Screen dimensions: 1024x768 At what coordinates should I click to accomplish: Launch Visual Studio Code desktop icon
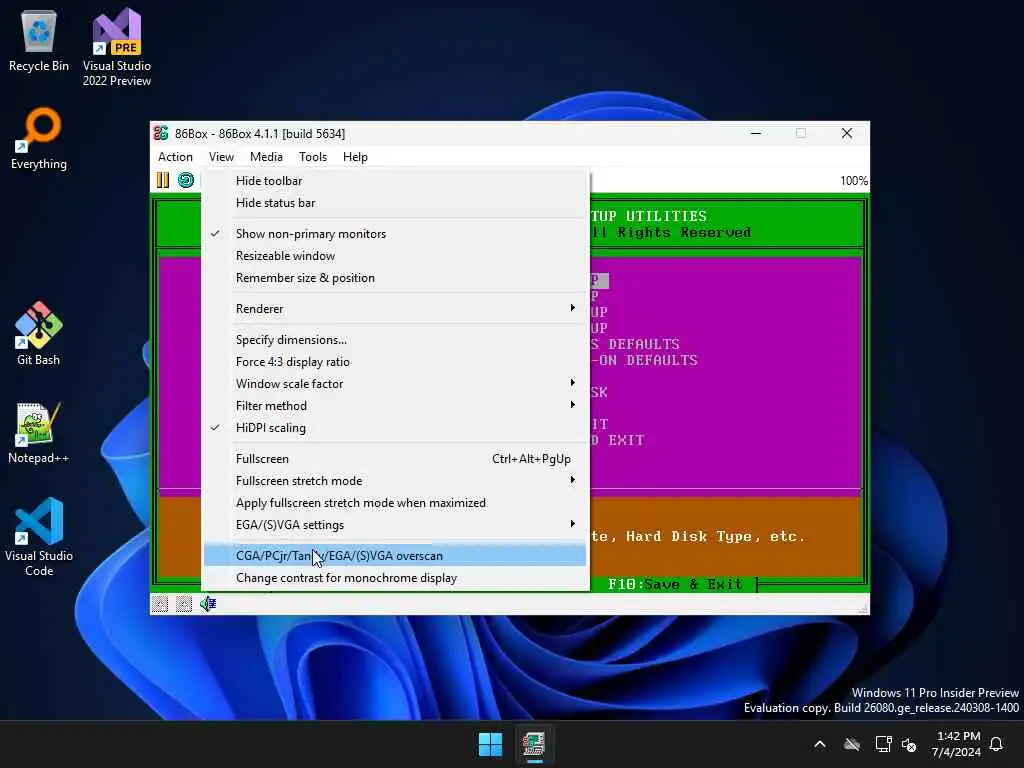(x=39, y=537)
